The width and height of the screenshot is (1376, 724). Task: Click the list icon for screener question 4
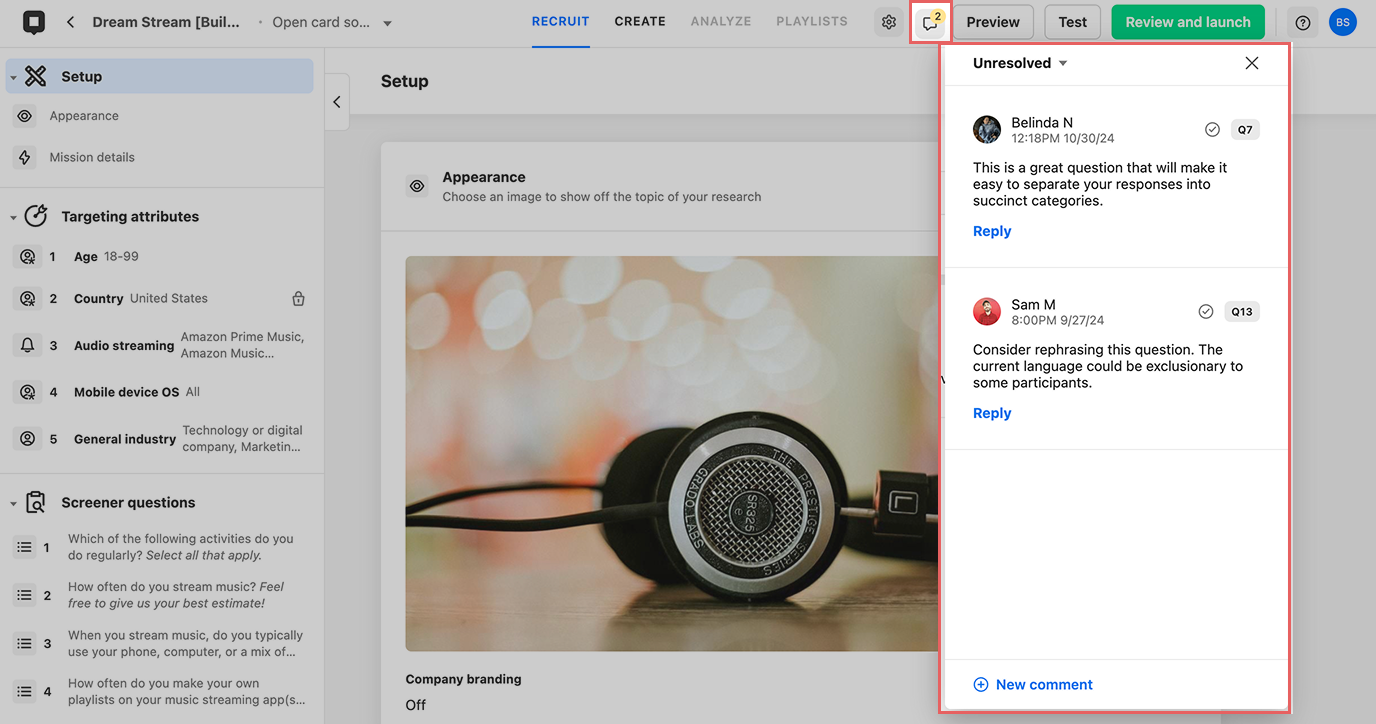click(x=25, y=691)
